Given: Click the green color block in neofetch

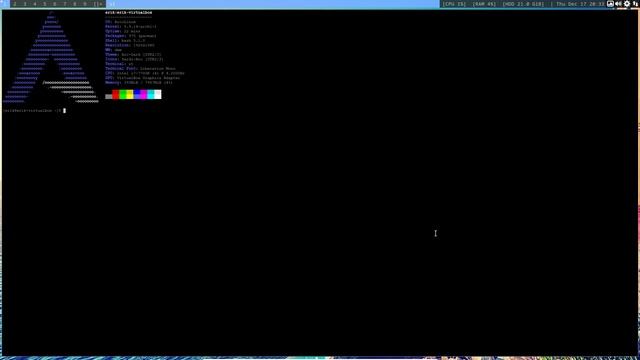Looking at the screenshot, I should [x=122, y=94].
